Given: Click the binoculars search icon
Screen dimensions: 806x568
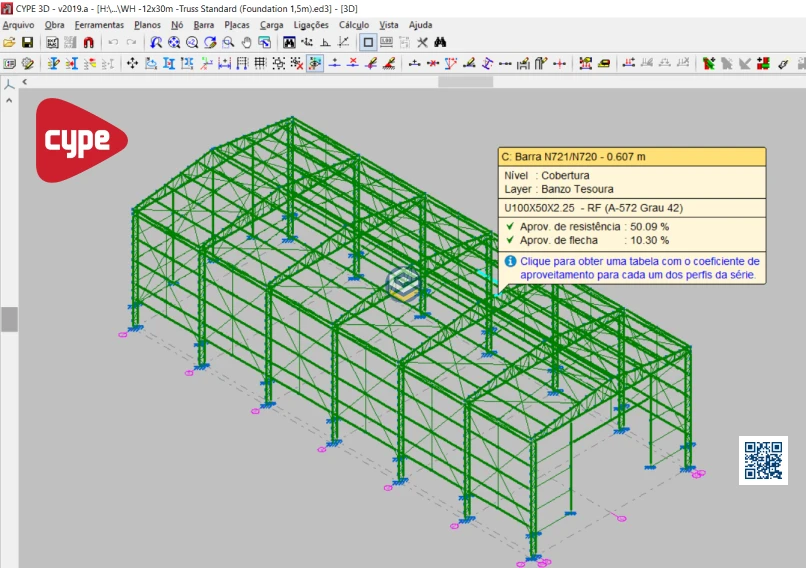Looking at the screenshot, I should [x=439, y=43].
